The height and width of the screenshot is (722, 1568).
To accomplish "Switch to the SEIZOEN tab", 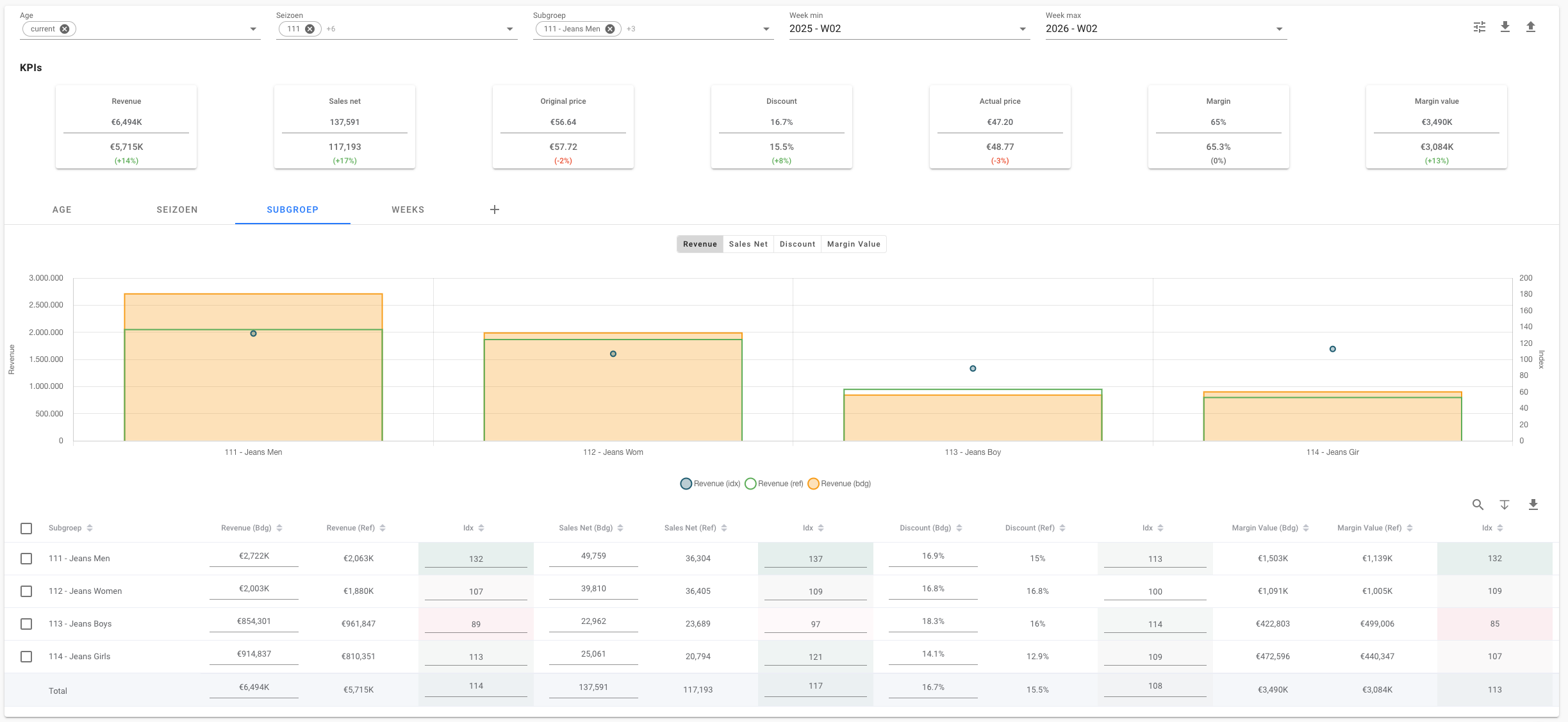I will 177,209.
